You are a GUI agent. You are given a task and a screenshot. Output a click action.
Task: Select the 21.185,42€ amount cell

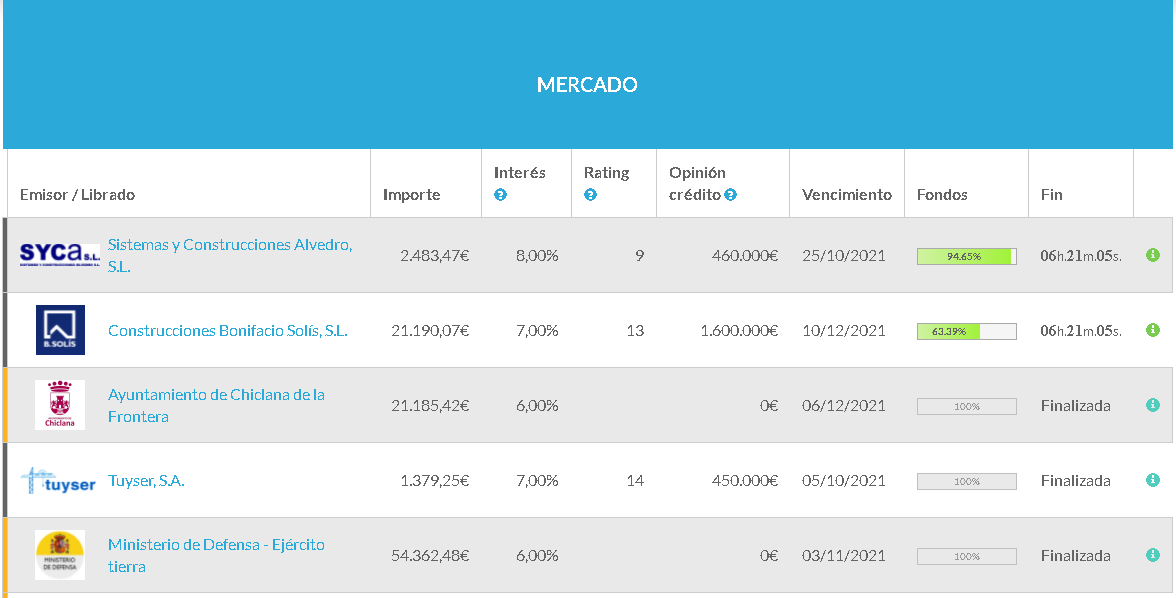click(x=430, y=406)
